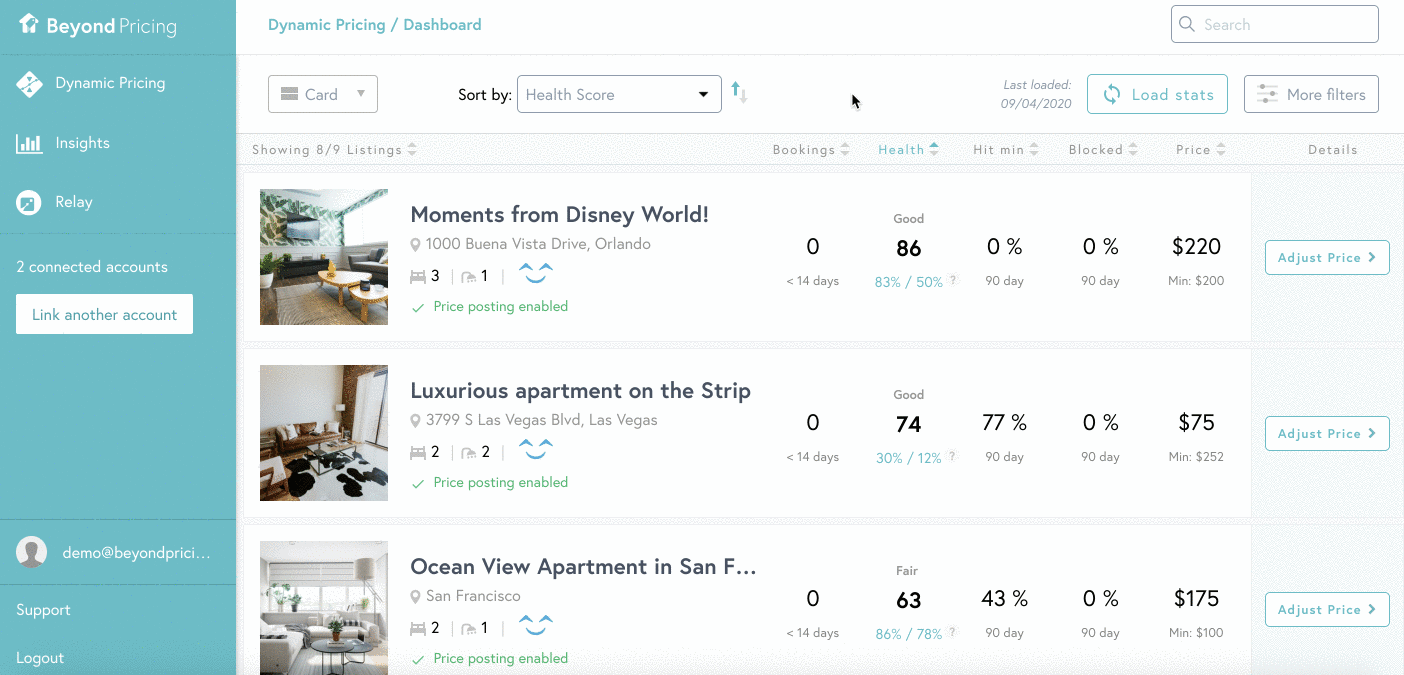Click location pin next to San Francisco
Screen dimensions: 1404x675
click(x=416, y=597)
